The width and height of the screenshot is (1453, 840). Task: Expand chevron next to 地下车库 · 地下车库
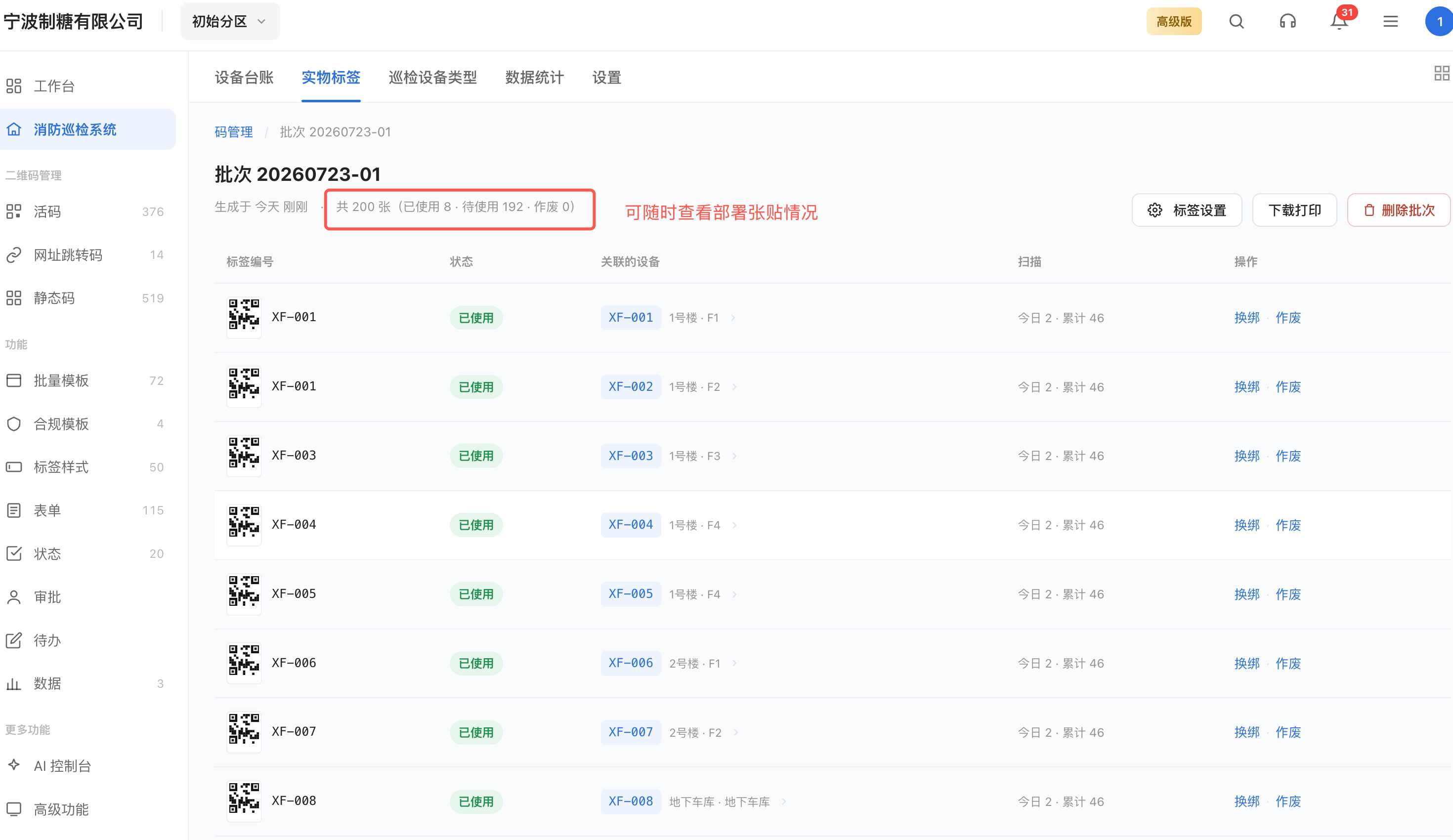[x=784, y=801]
